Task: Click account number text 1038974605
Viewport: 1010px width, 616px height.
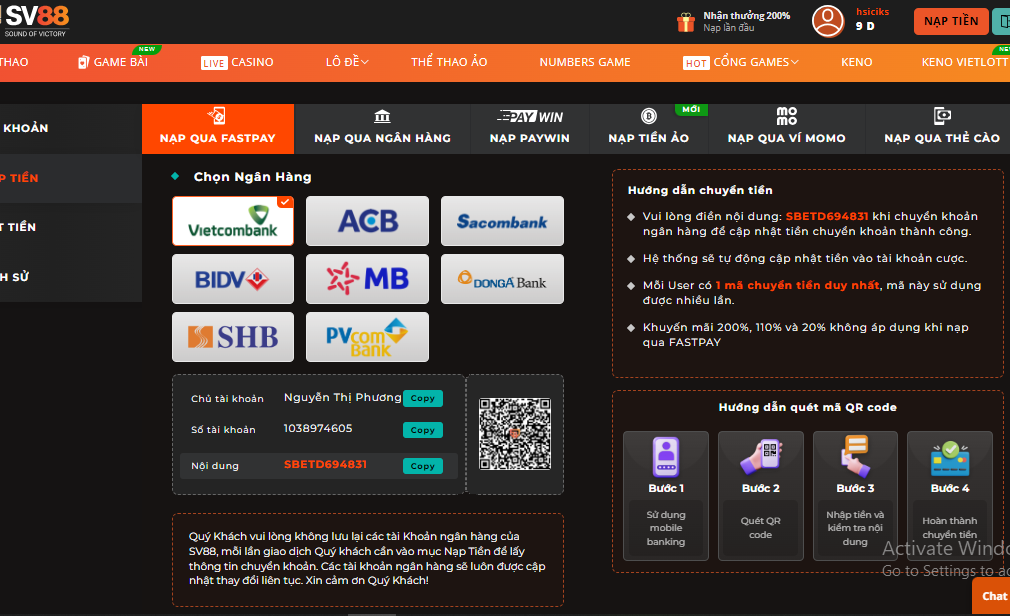Action: (x=318, y=428)
